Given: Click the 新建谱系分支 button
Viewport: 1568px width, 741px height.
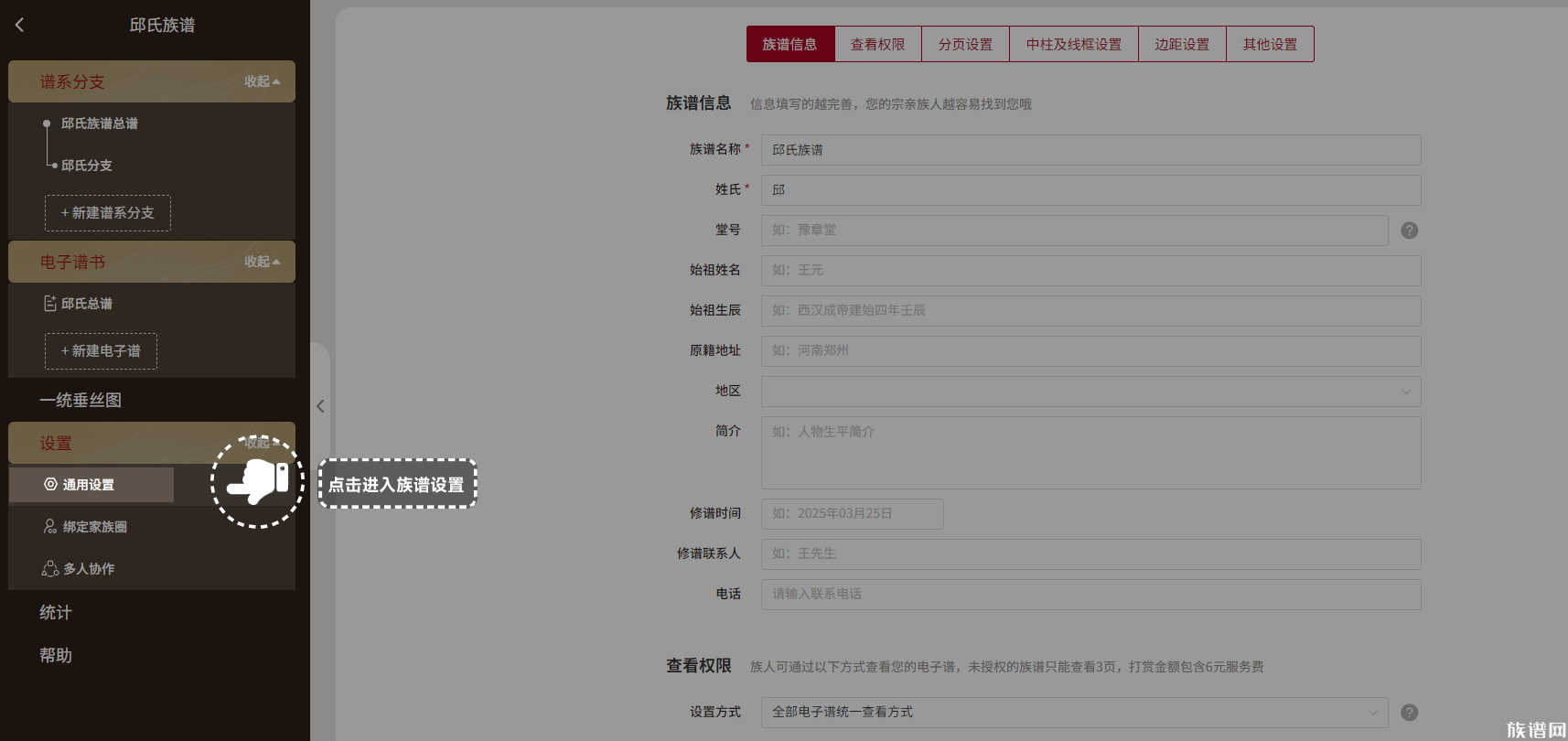Looking at the screenshot, I should [108, 213].
